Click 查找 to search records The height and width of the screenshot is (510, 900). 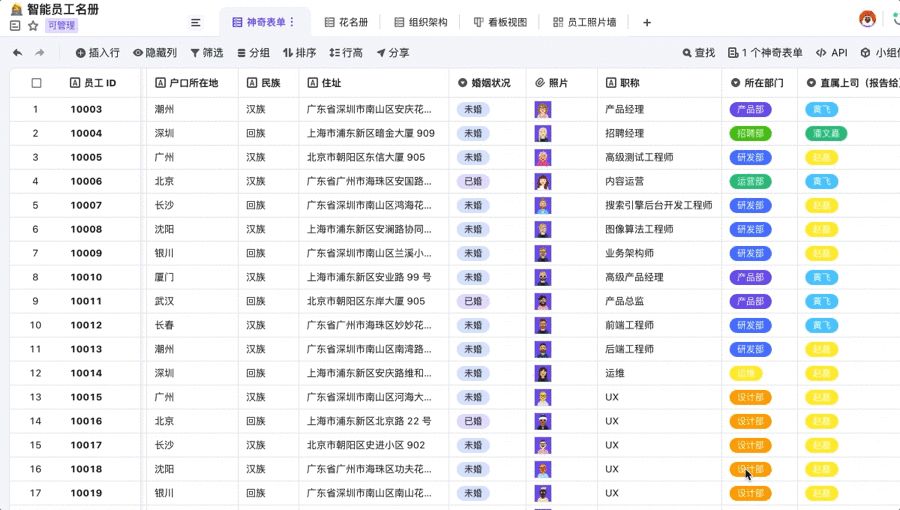pos(699,53)
